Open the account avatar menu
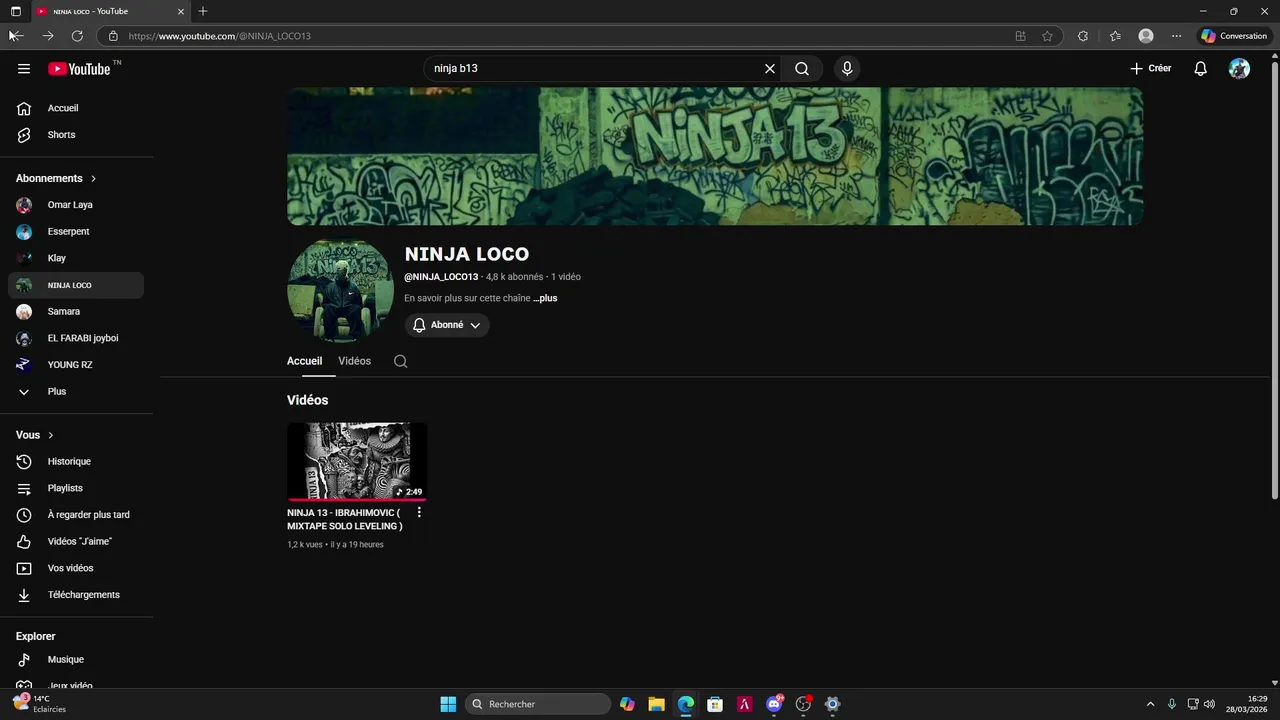 [x=1239, y=69]
